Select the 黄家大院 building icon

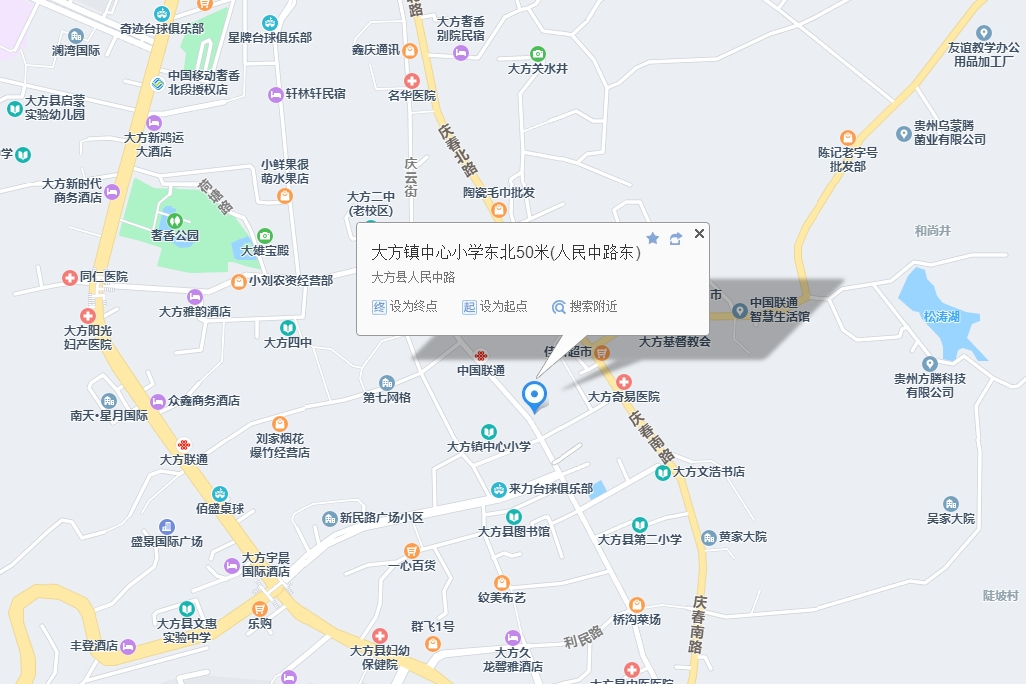point(709,538)
